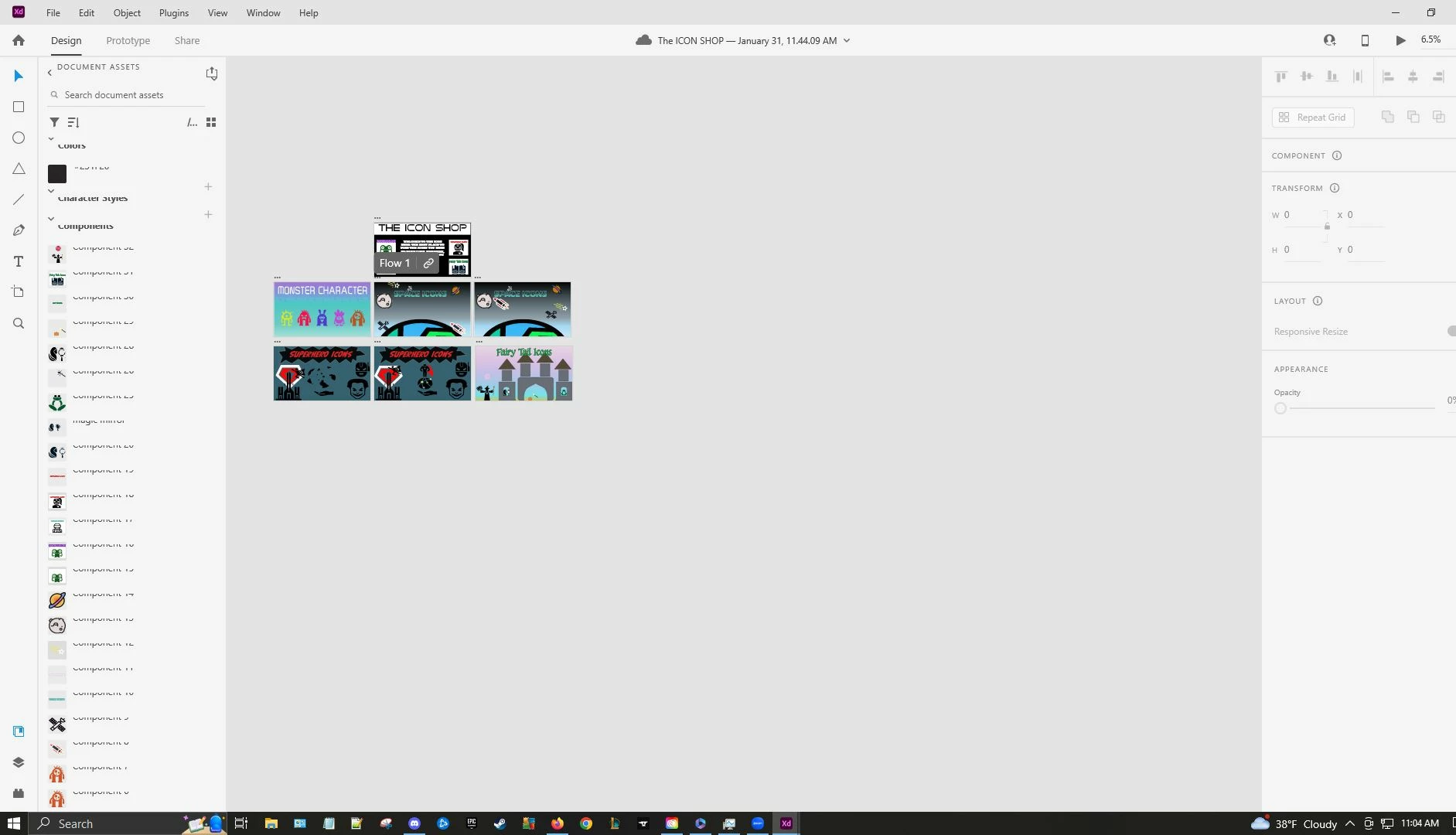Show Transform info icon

point(1335,188)
